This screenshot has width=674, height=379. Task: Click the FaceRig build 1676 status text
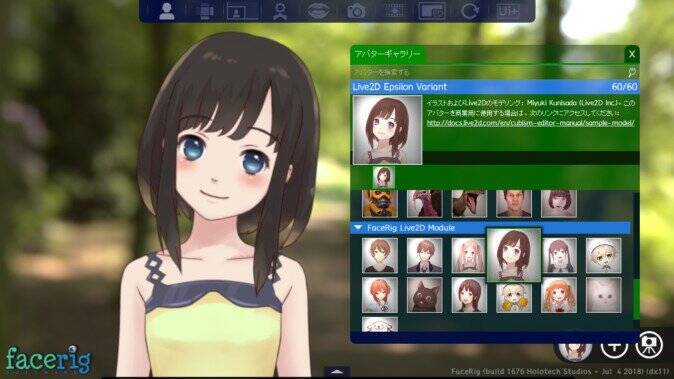(560, 371)
